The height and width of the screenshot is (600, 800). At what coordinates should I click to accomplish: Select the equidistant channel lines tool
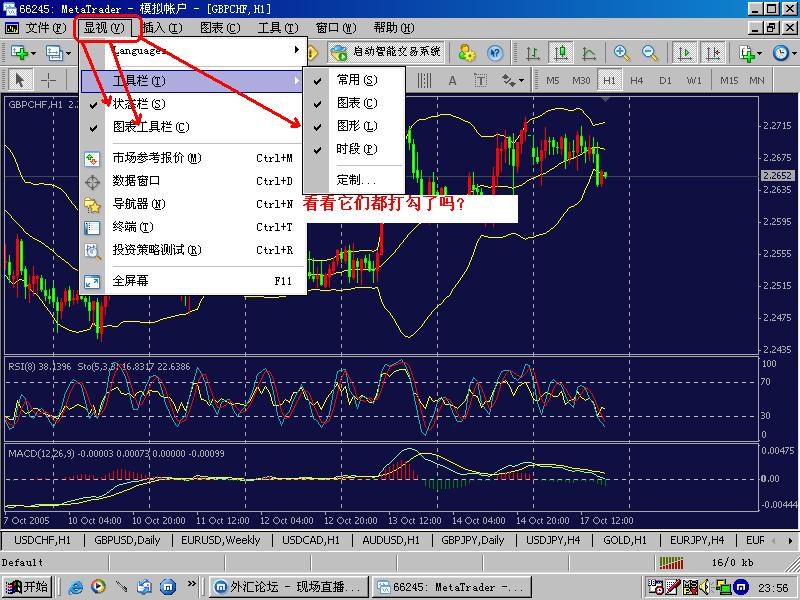[424, 81]
